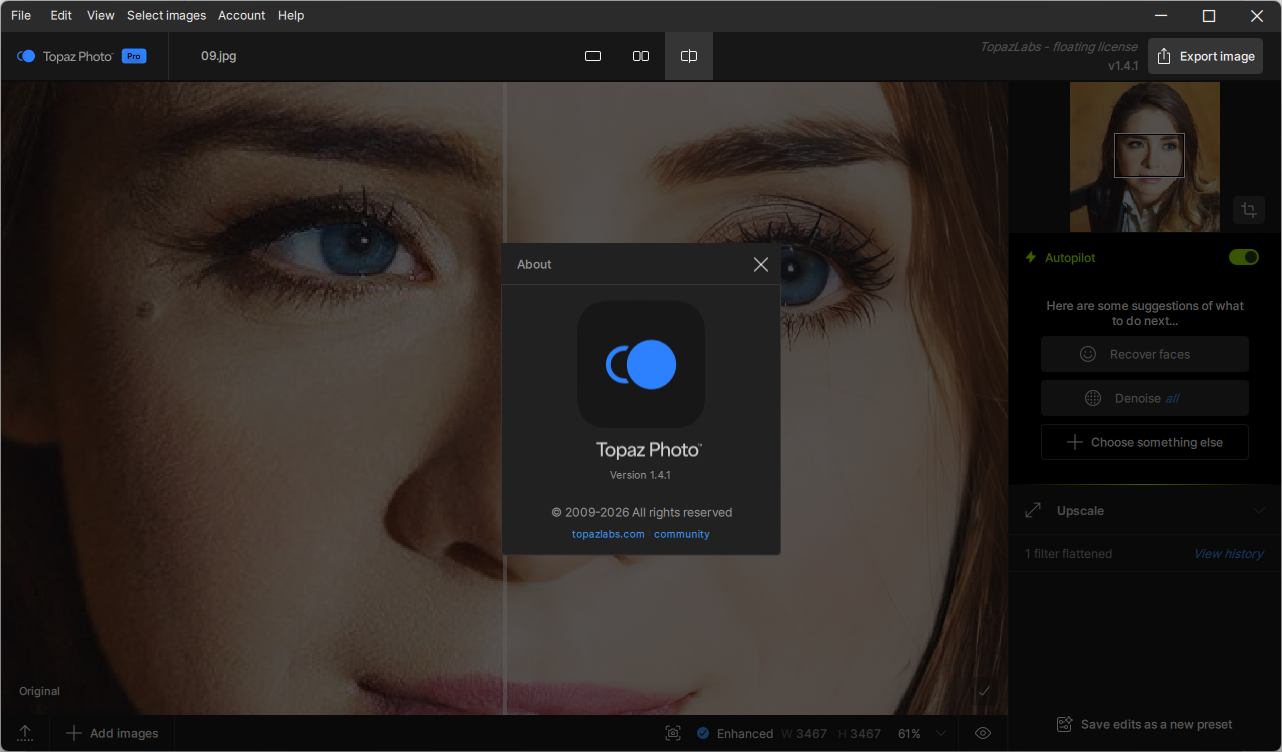Click the '1 filter flattened' text
Viewport: 1282px width, 752px height.
click(1068, 554)
